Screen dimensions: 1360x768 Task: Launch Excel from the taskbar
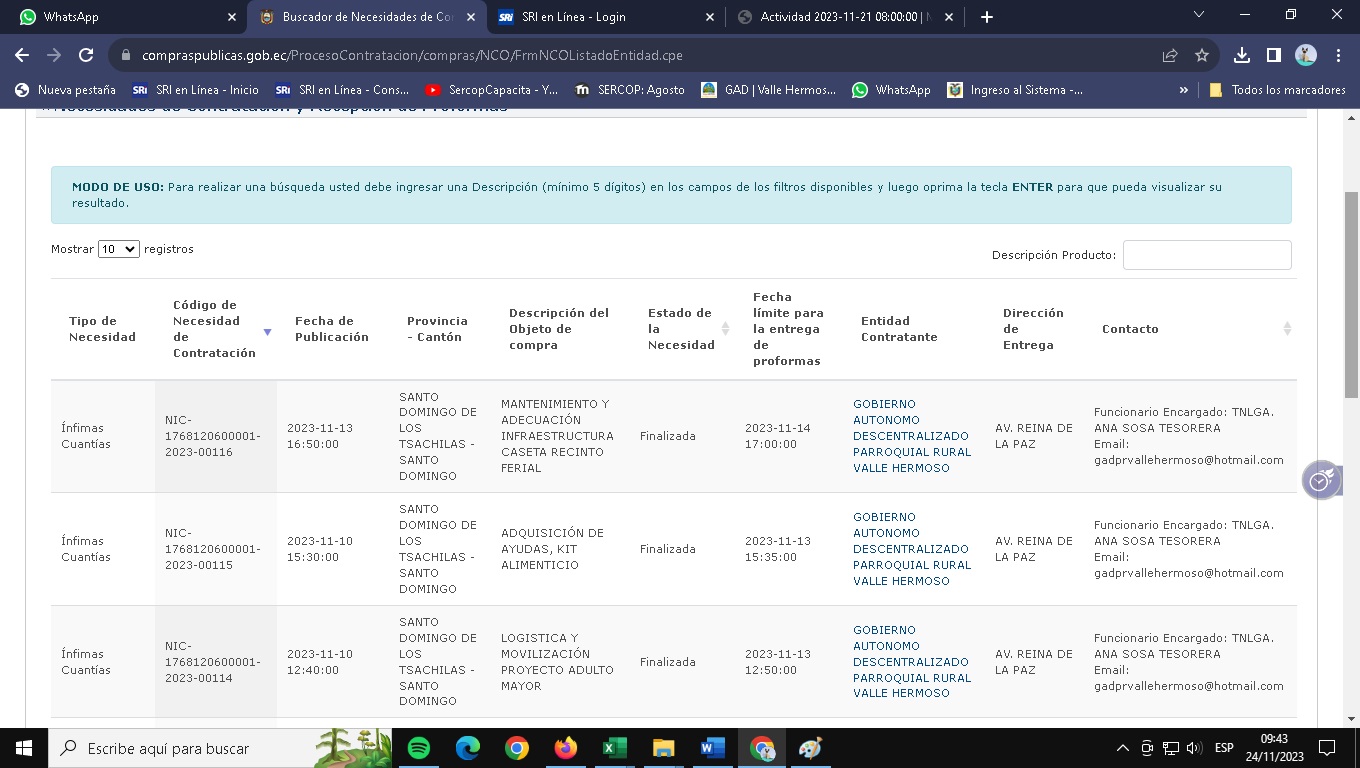coord(614,748)
